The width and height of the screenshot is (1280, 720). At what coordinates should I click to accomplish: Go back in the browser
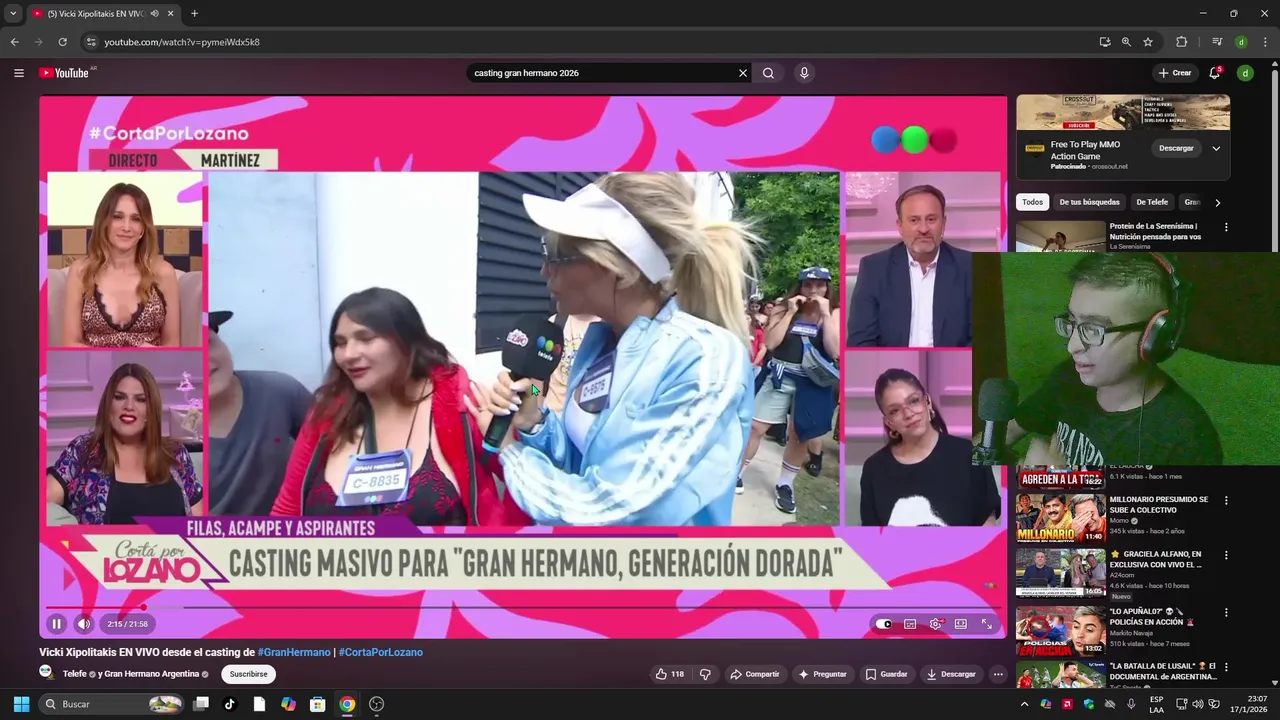pos(14,42)
